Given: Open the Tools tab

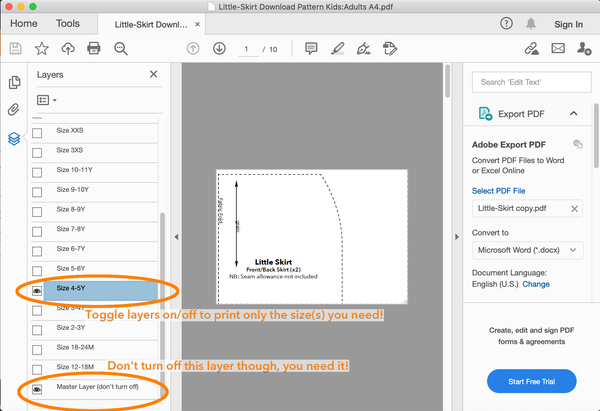Looking at the screenshot, I should tap(68, 23).
